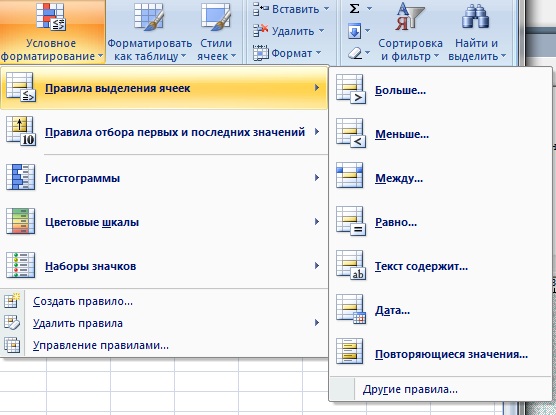Click the Формат button label

tap(291, 53)
